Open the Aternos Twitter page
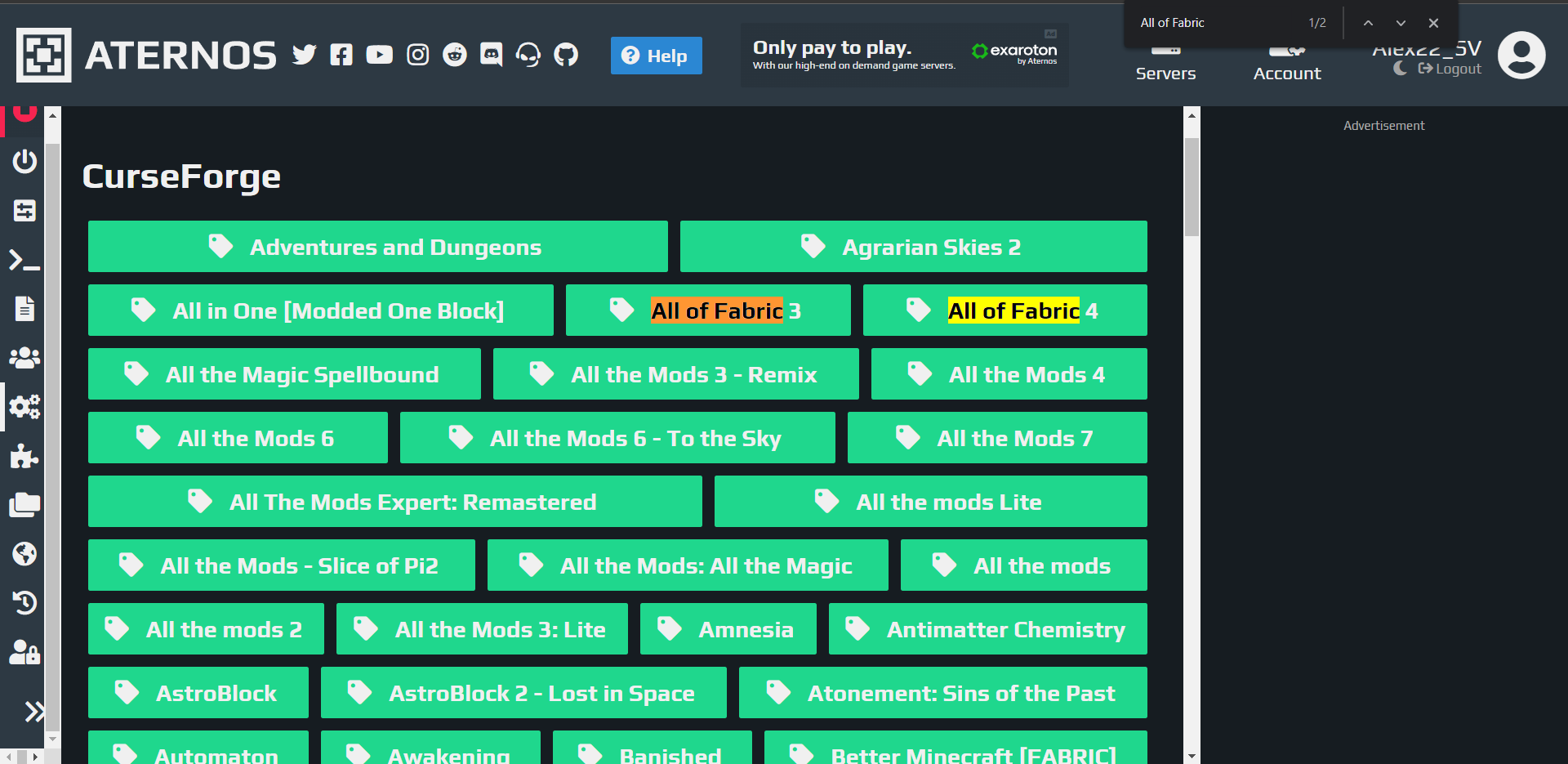The image size is (1568, 764). tap(304, 55)
